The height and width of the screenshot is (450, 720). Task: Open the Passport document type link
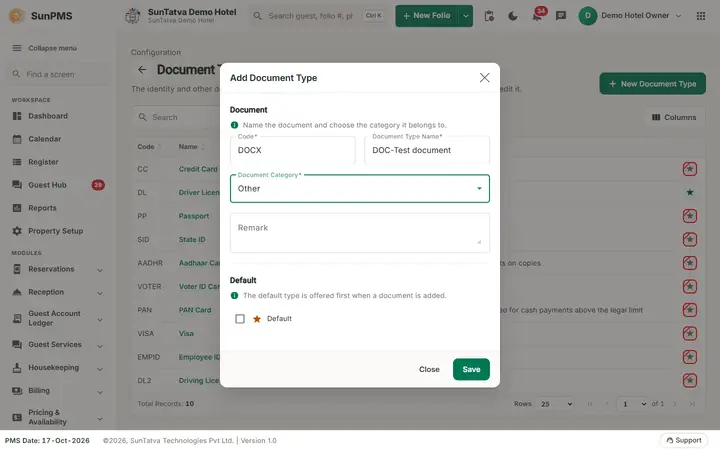(x=194, y=216)
